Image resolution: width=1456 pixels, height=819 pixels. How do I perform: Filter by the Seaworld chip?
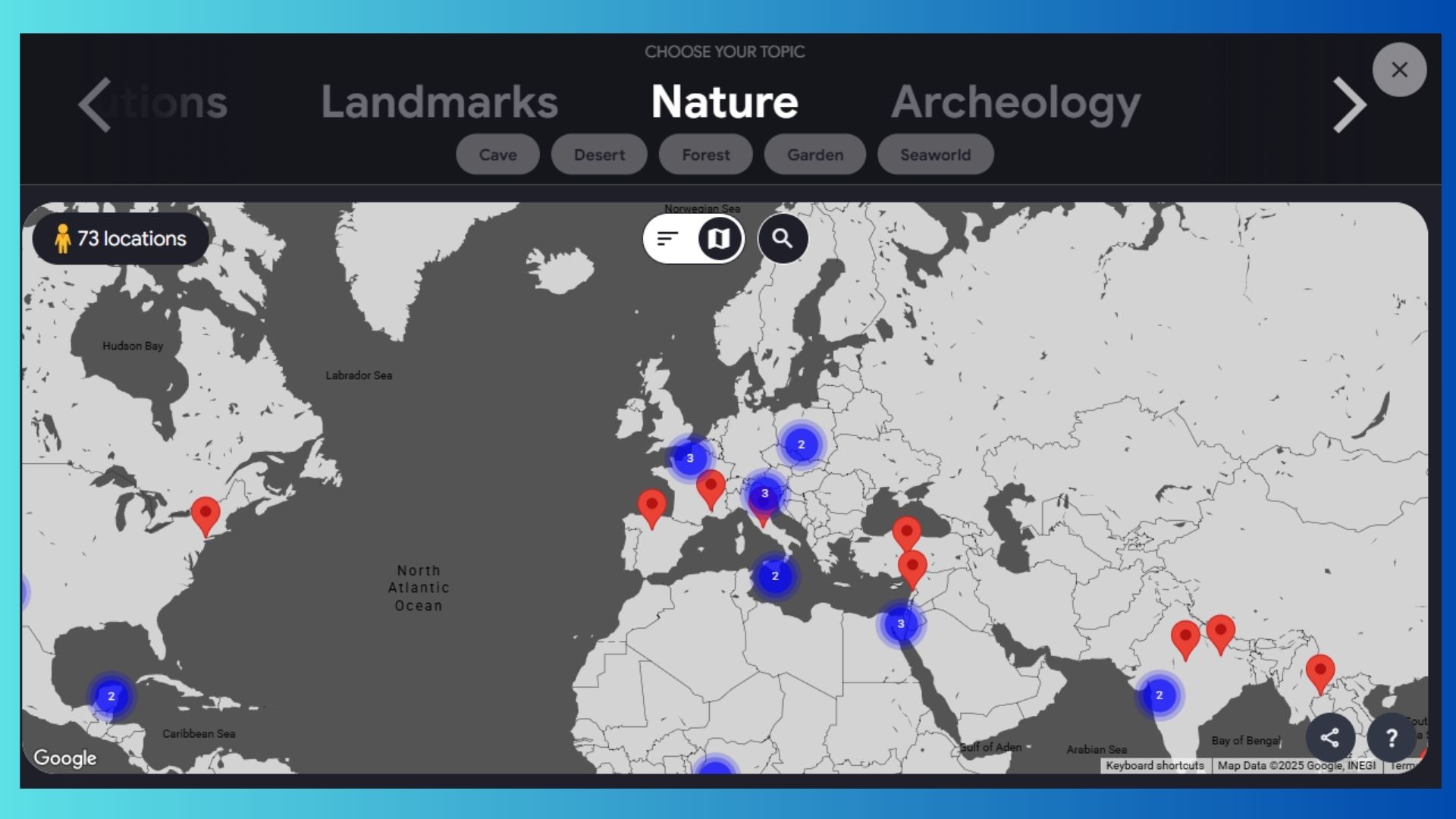pos(935,155)
